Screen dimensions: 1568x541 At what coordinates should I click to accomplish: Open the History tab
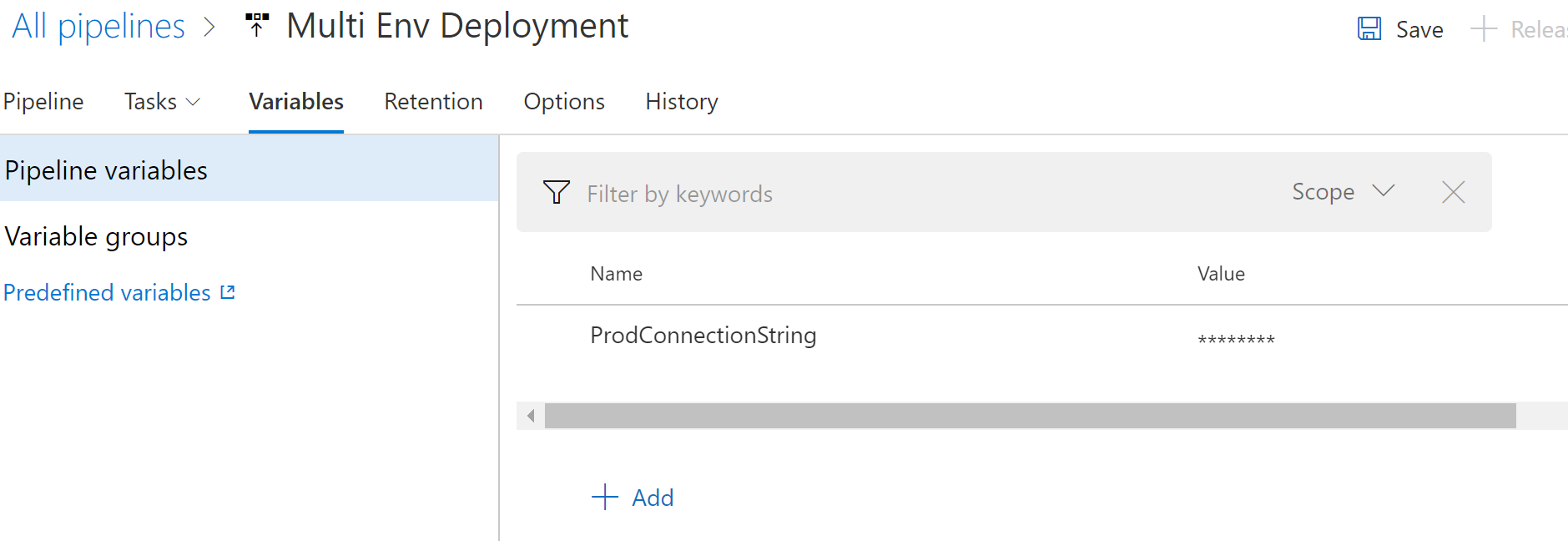point(681,102)
